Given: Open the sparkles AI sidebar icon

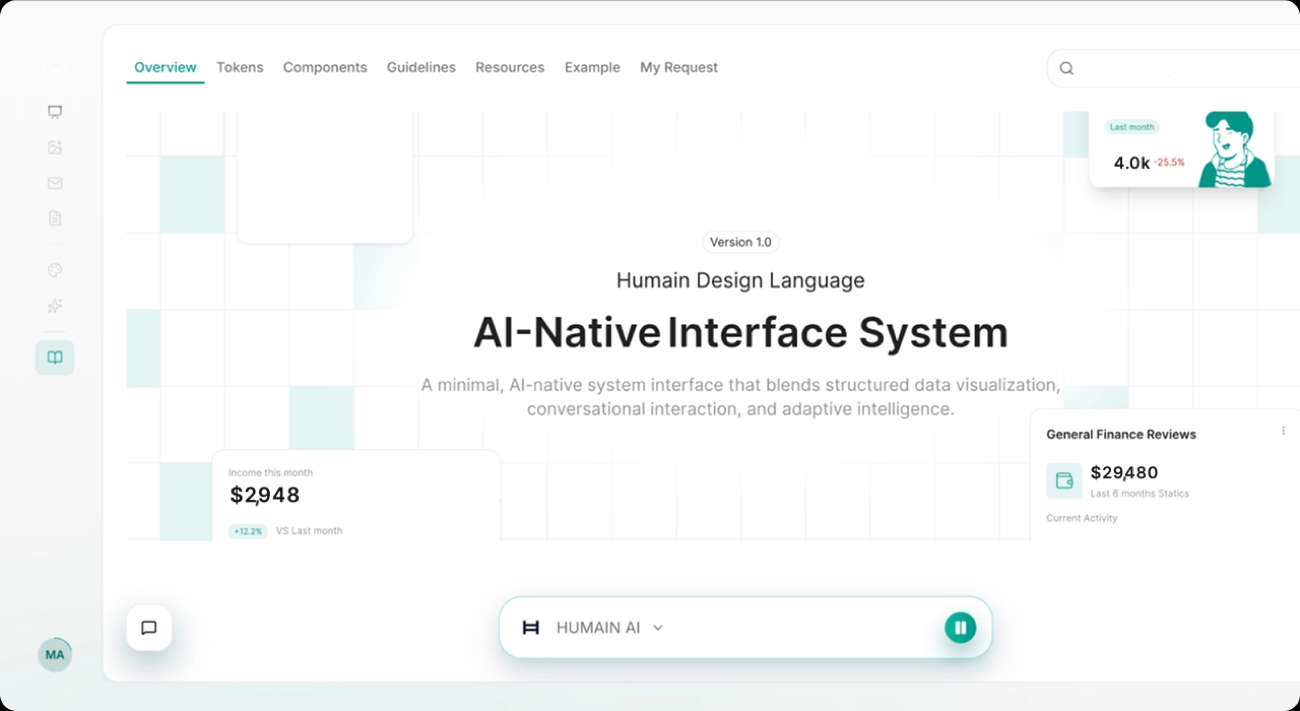Looking at the screenshot, I should point(55,306).
